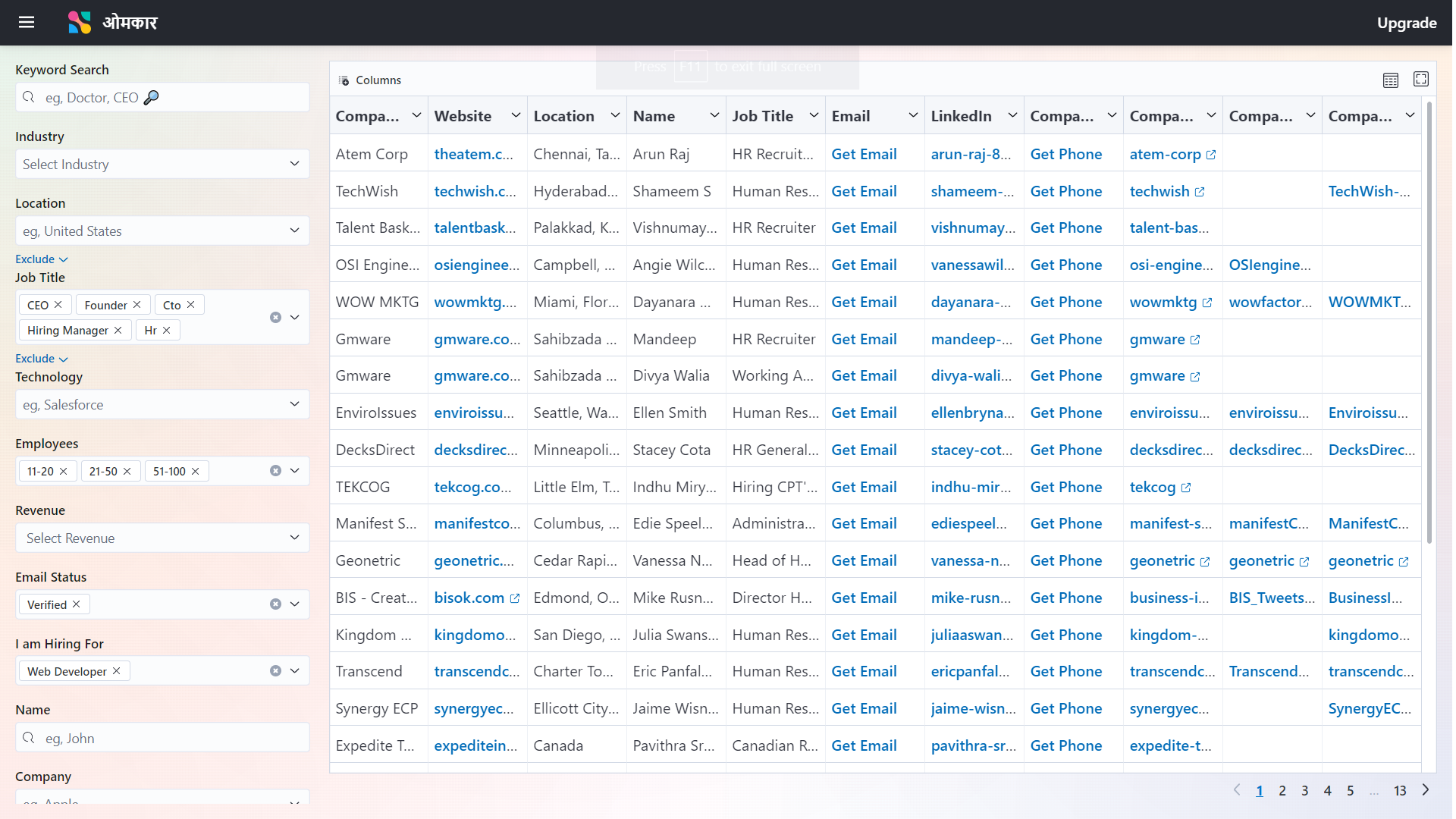Click the next page arrow
The width and height of the screenshot is (1456, 819).
pyautogui.click(x=1426, y=790)
